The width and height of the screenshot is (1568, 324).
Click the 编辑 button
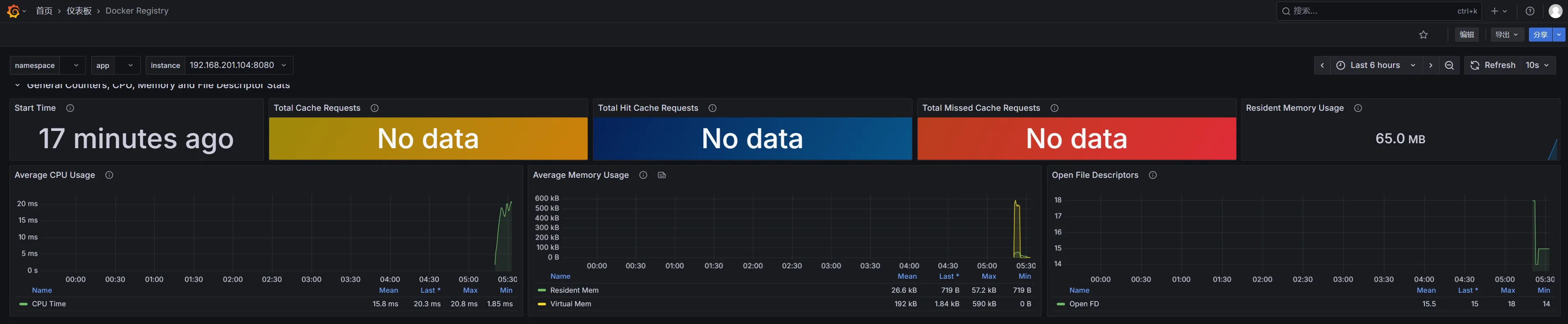1466,35
